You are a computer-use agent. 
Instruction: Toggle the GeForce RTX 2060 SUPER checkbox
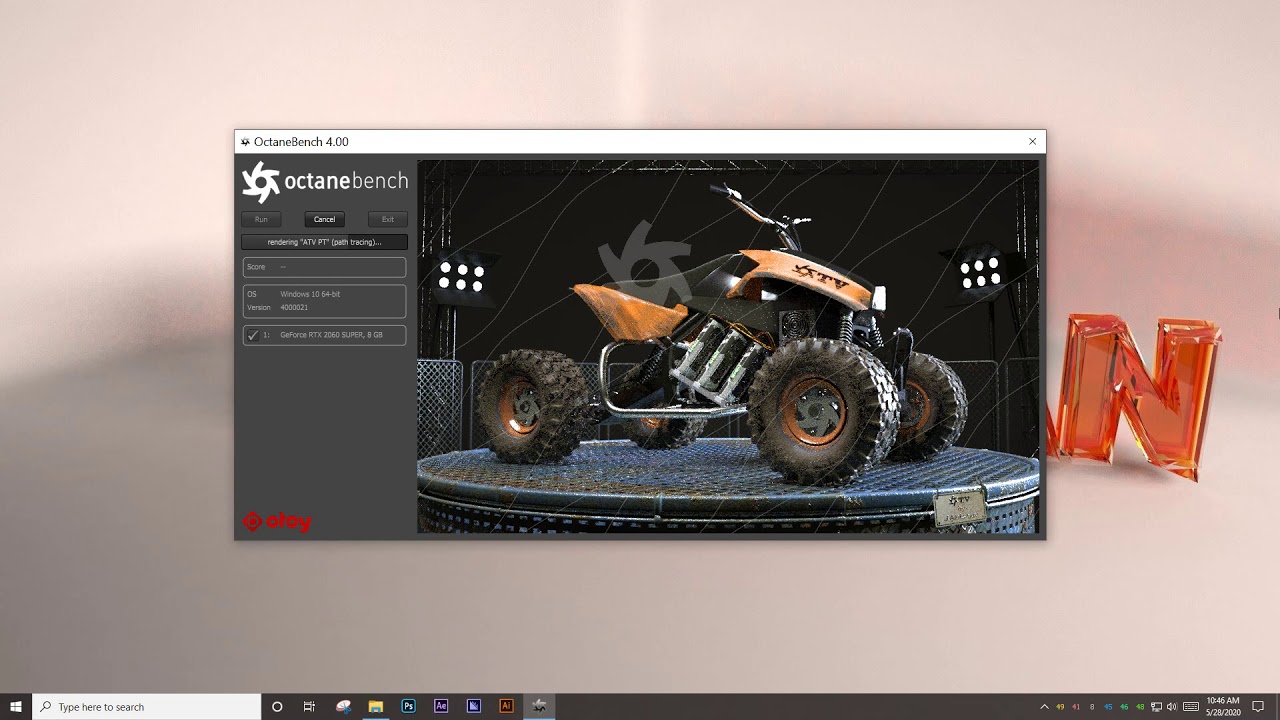[253, 335]
